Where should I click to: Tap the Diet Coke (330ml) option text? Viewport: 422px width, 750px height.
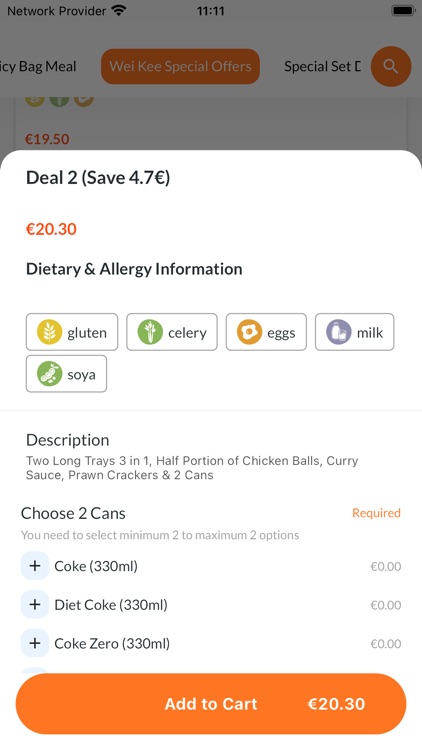pos(111,605)
